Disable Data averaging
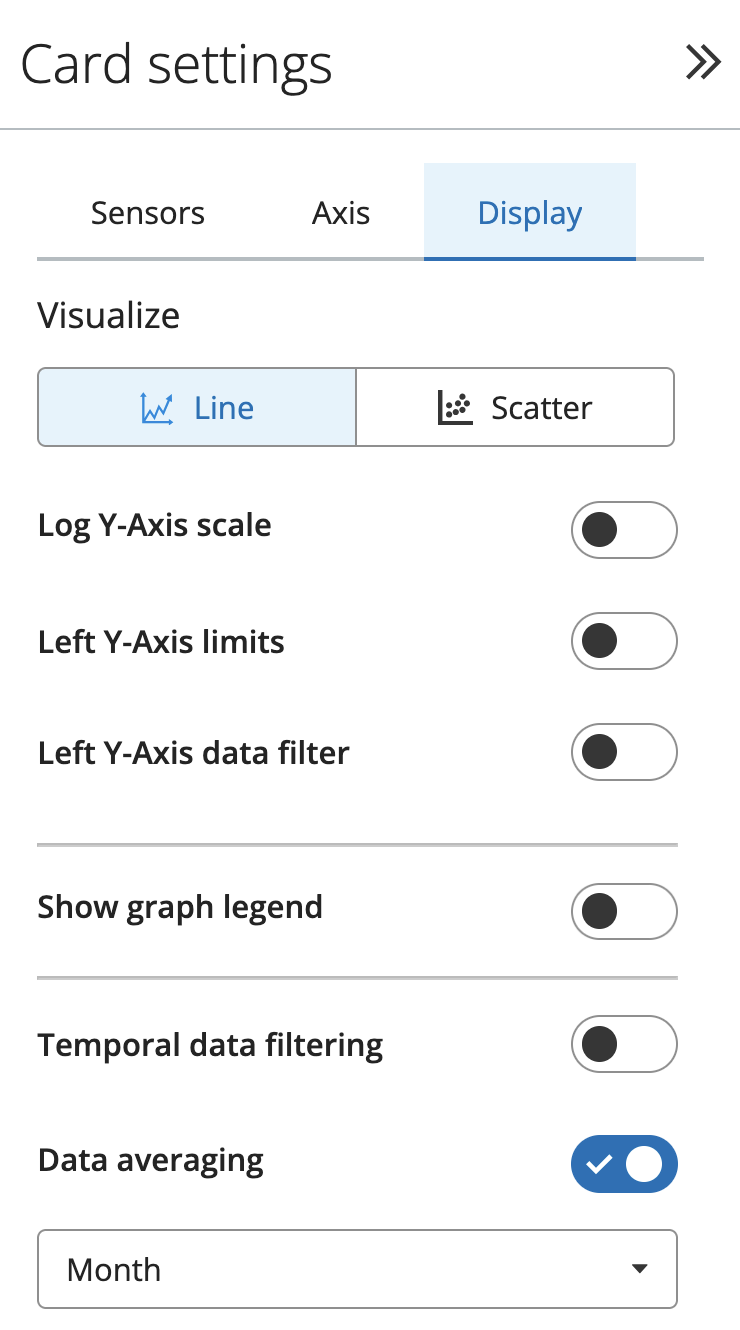Image resolution: width=740 pixels, height=1330 pixels. (x=624, y=1164)
